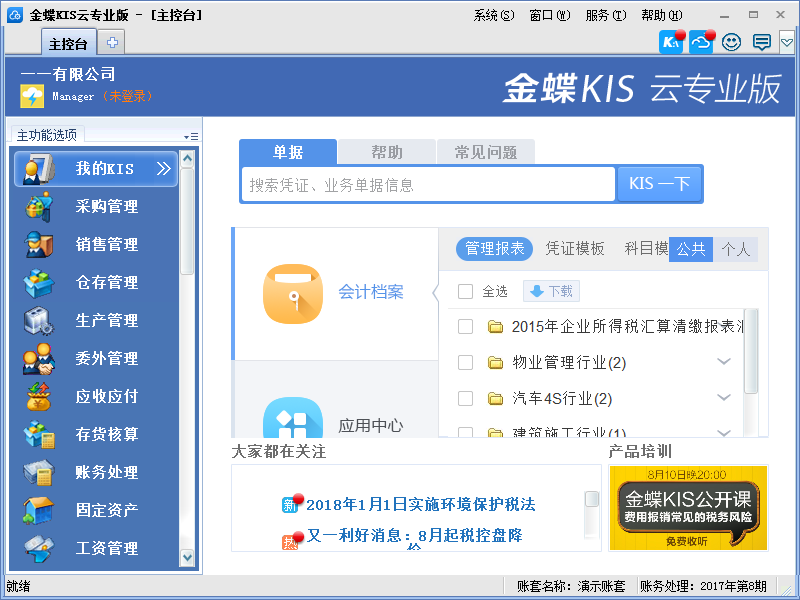Open the 主功能选项 panel dropdown menu
Image resolution: width=800 pixels, height=600 pixels.
191,137
